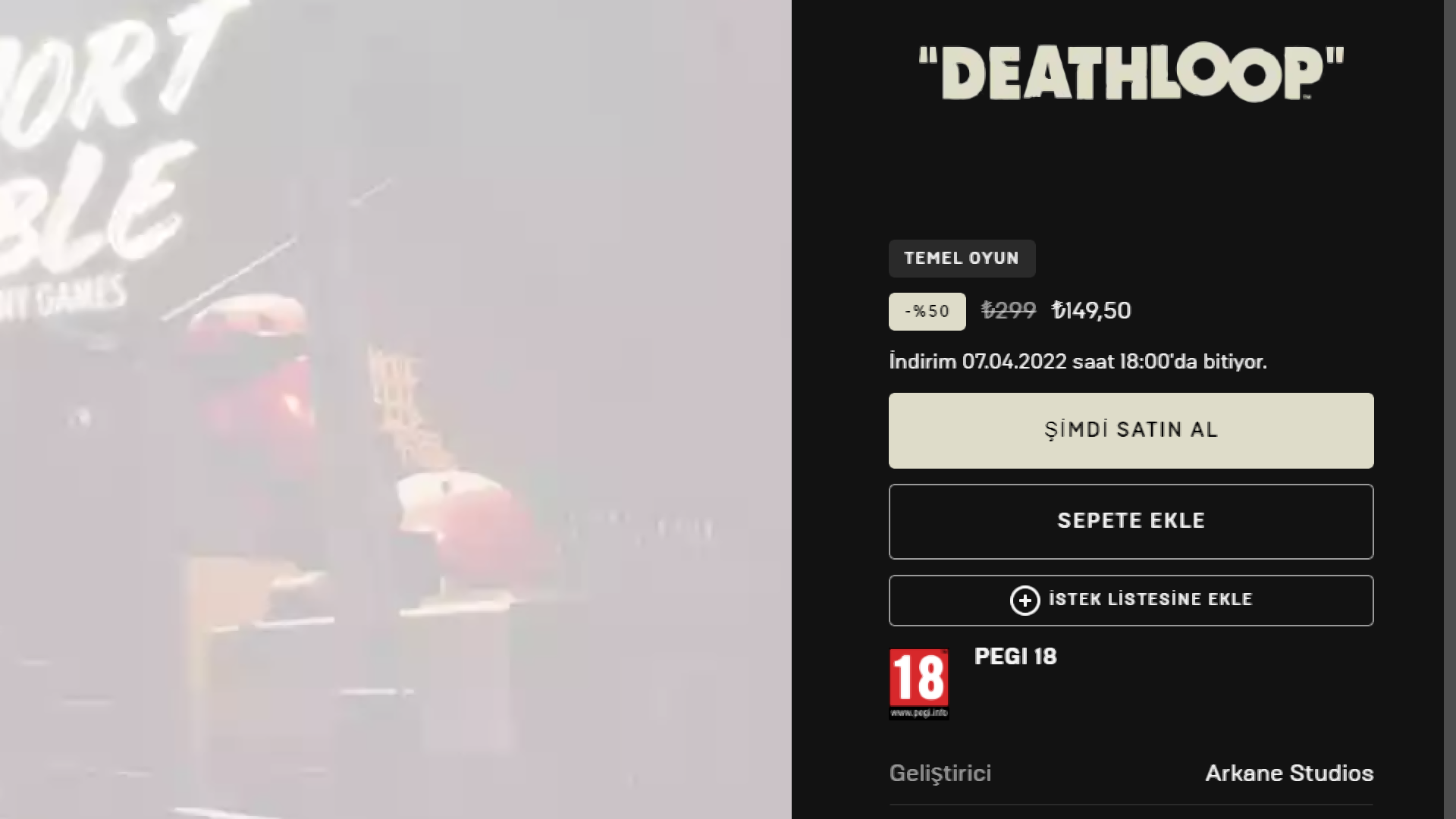Add game to cart with SEPETE EKLE
The width and height of the screenshot is (1456, 819).
1131,522
